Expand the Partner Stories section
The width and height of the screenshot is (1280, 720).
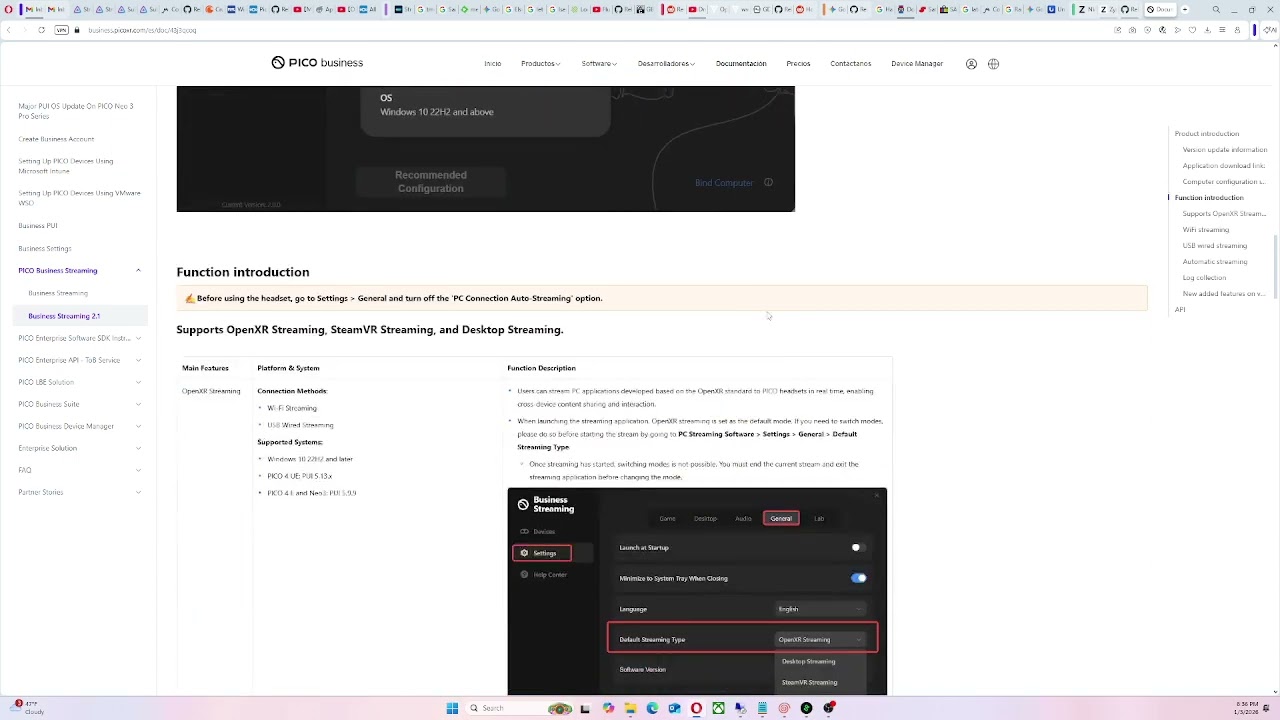pos(138,492)
